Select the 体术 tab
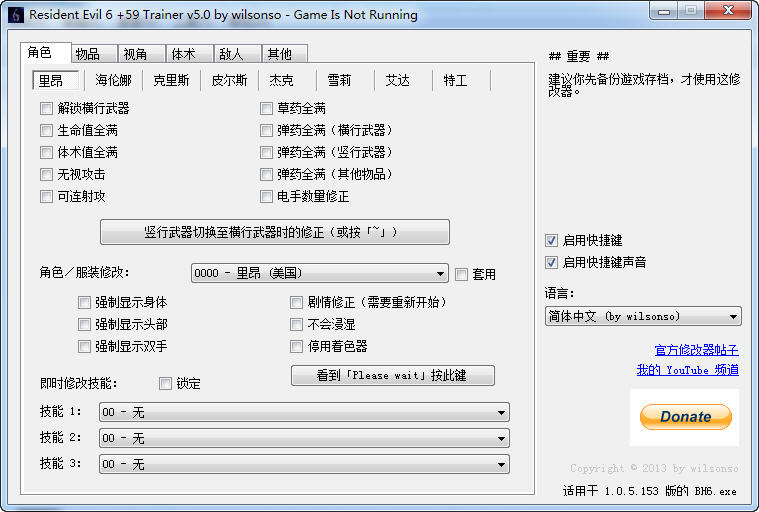Screen dimensions: 759x512 pyautogui.click(x=190, y=54)
